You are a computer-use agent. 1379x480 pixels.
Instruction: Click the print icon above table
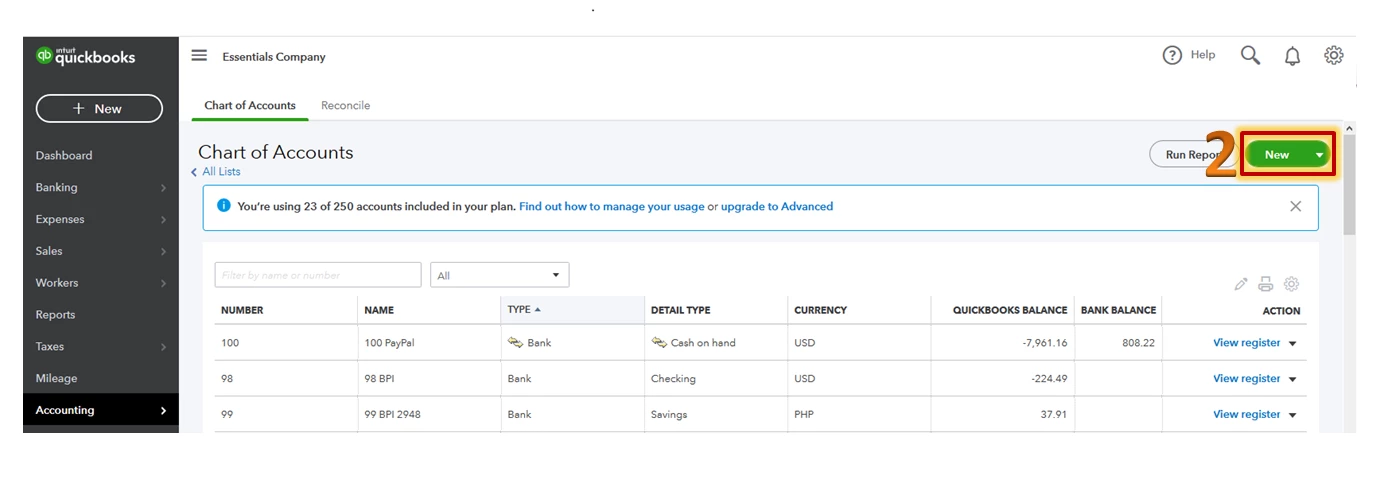[x=1266, y=284]
